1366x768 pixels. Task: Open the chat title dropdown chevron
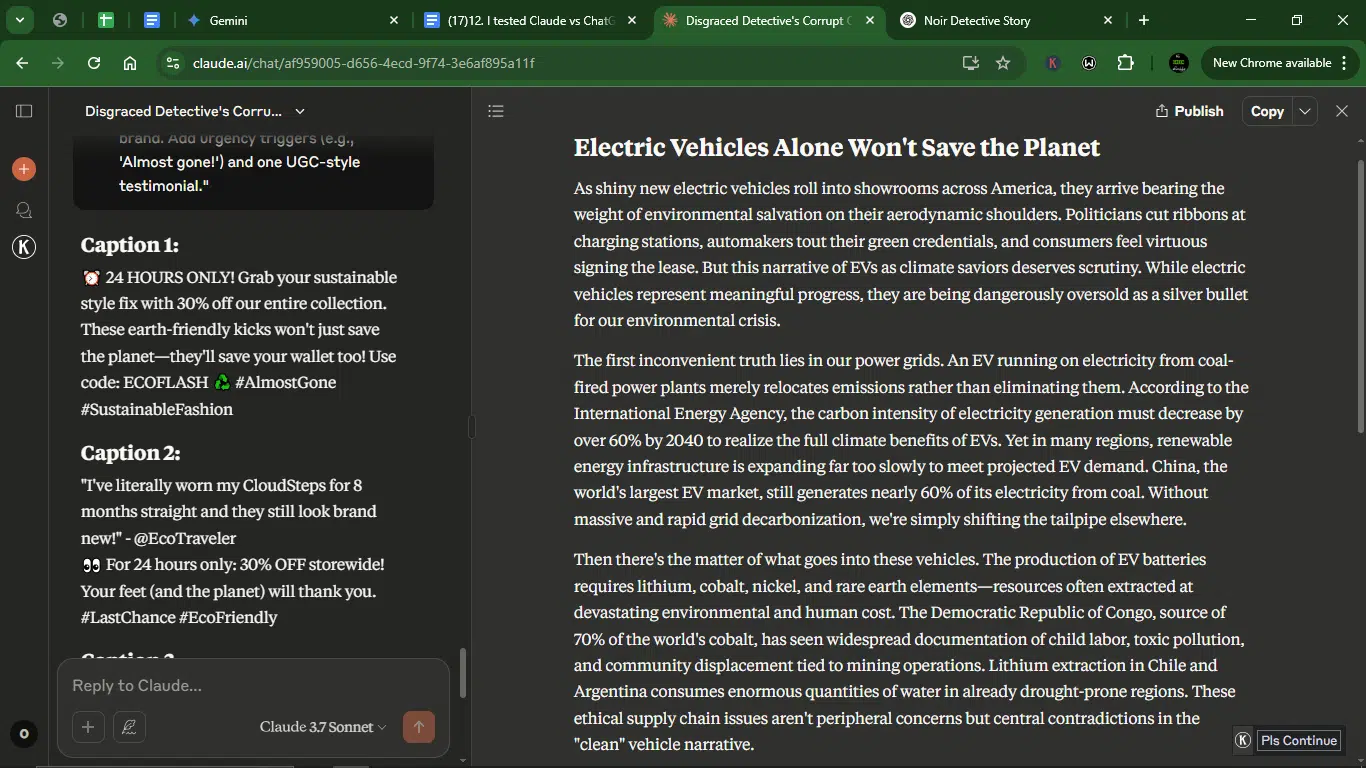point(300,111)
